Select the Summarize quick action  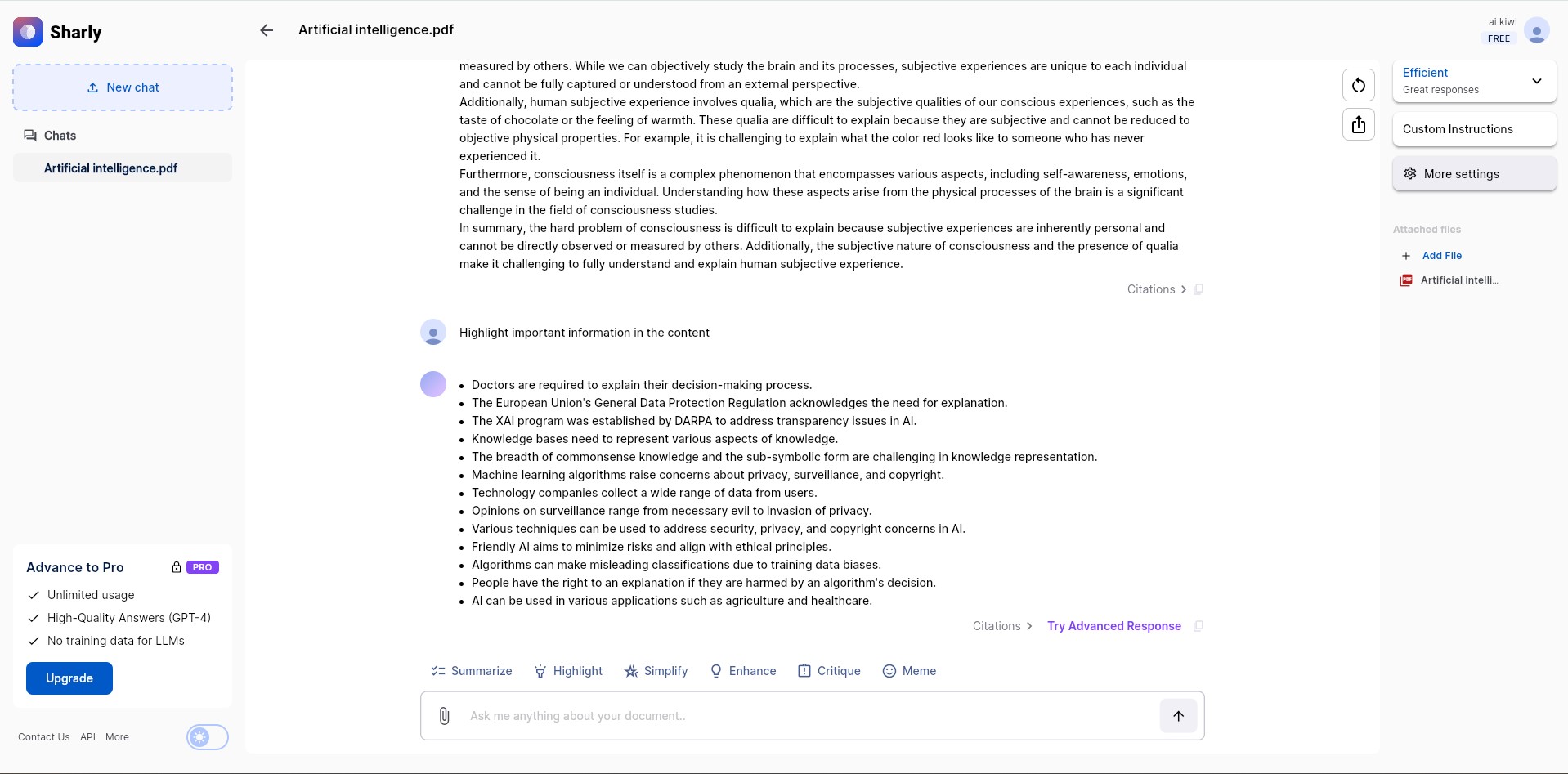tap(472, 671)
